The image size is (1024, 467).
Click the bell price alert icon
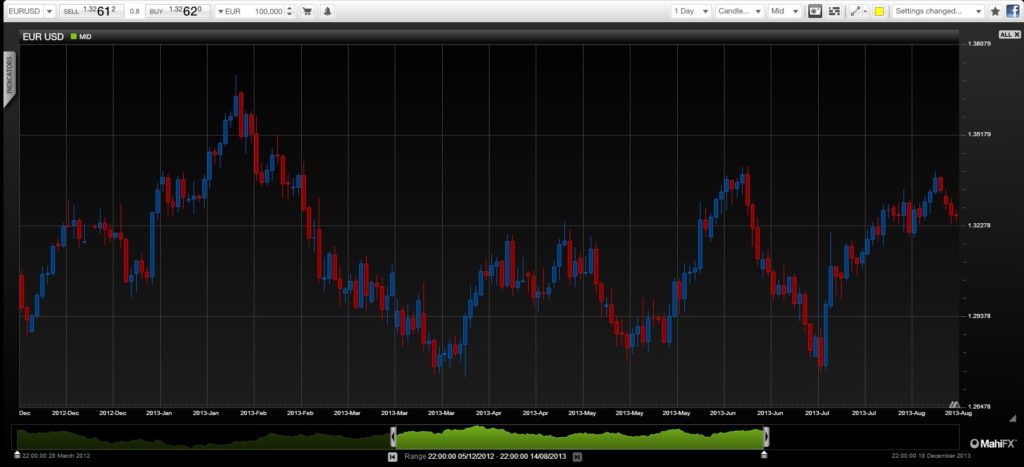327,11
